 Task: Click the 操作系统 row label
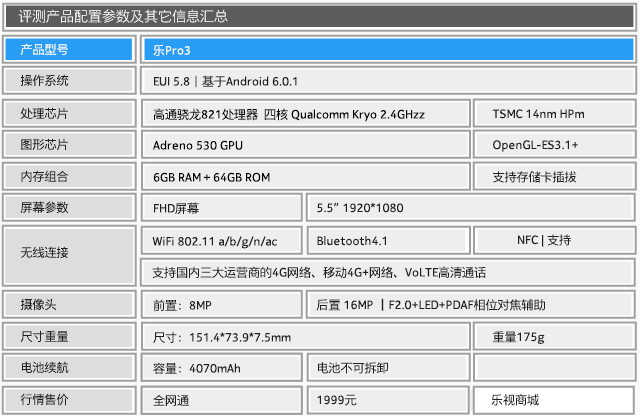click(x=68, y=81)
